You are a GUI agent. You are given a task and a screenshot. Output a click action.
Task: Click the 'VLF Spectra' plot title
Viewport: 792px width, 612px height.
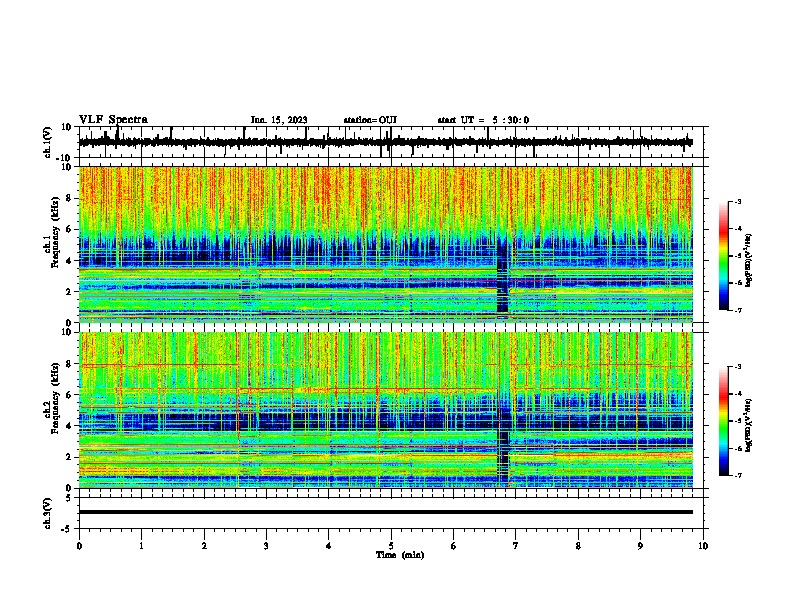point(113,120)
